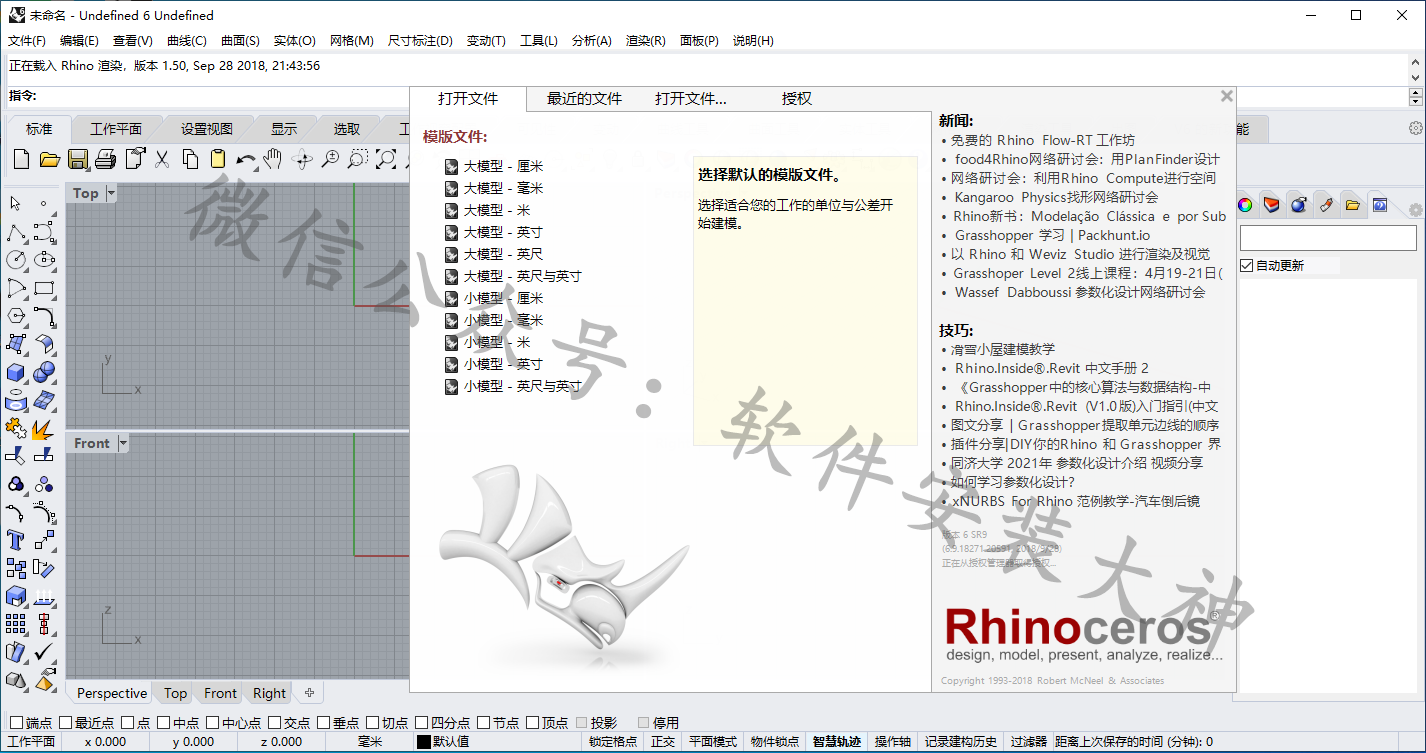Image resolution: width=1426 pixels, height=753 pixels.
Task: Enable the 中心点 object snap checkbox
Action: click(x=212, y=723)
